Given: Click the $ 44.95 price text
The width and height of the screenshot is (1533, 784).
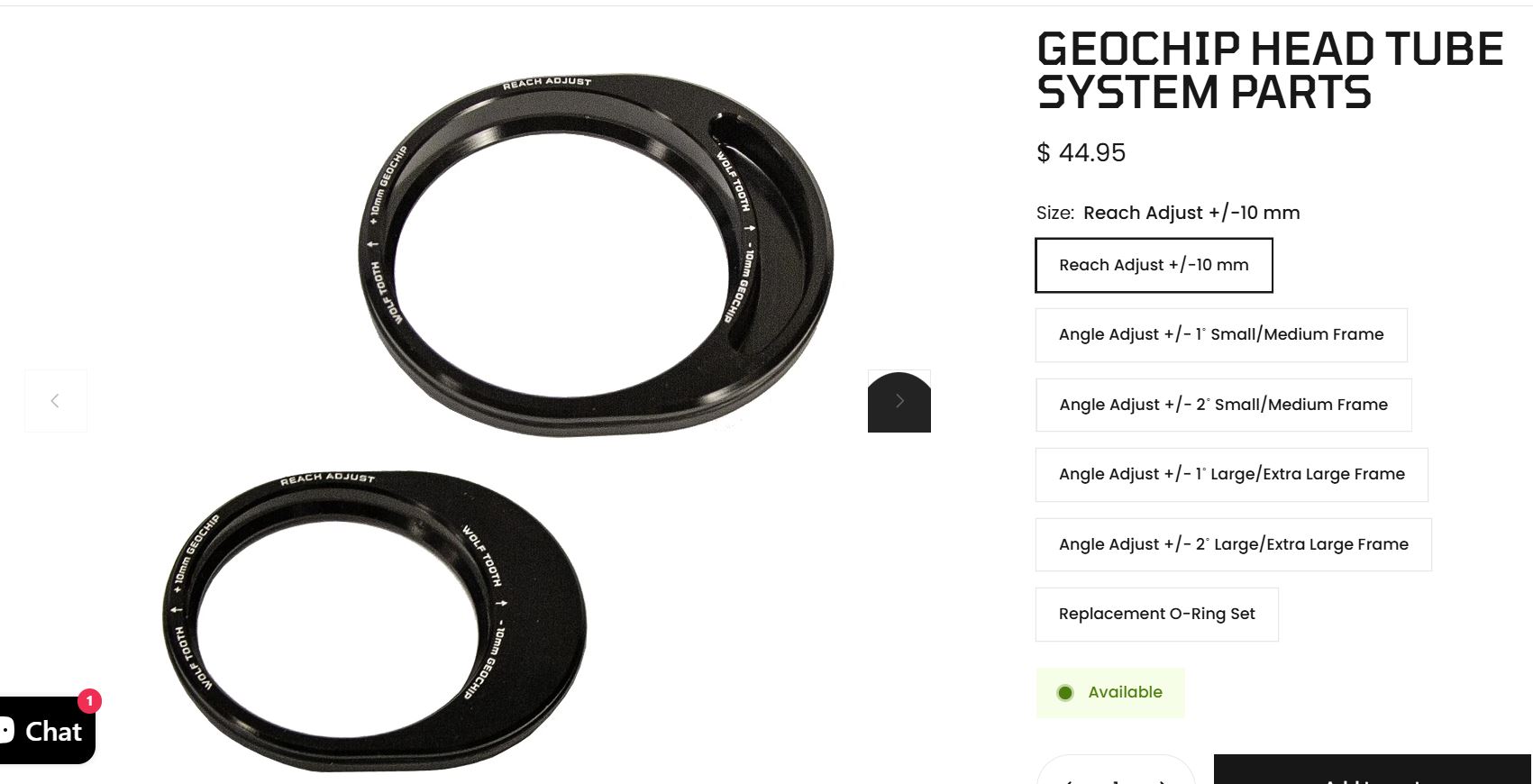Looking at the screenshot, I should pos(1081,152).
